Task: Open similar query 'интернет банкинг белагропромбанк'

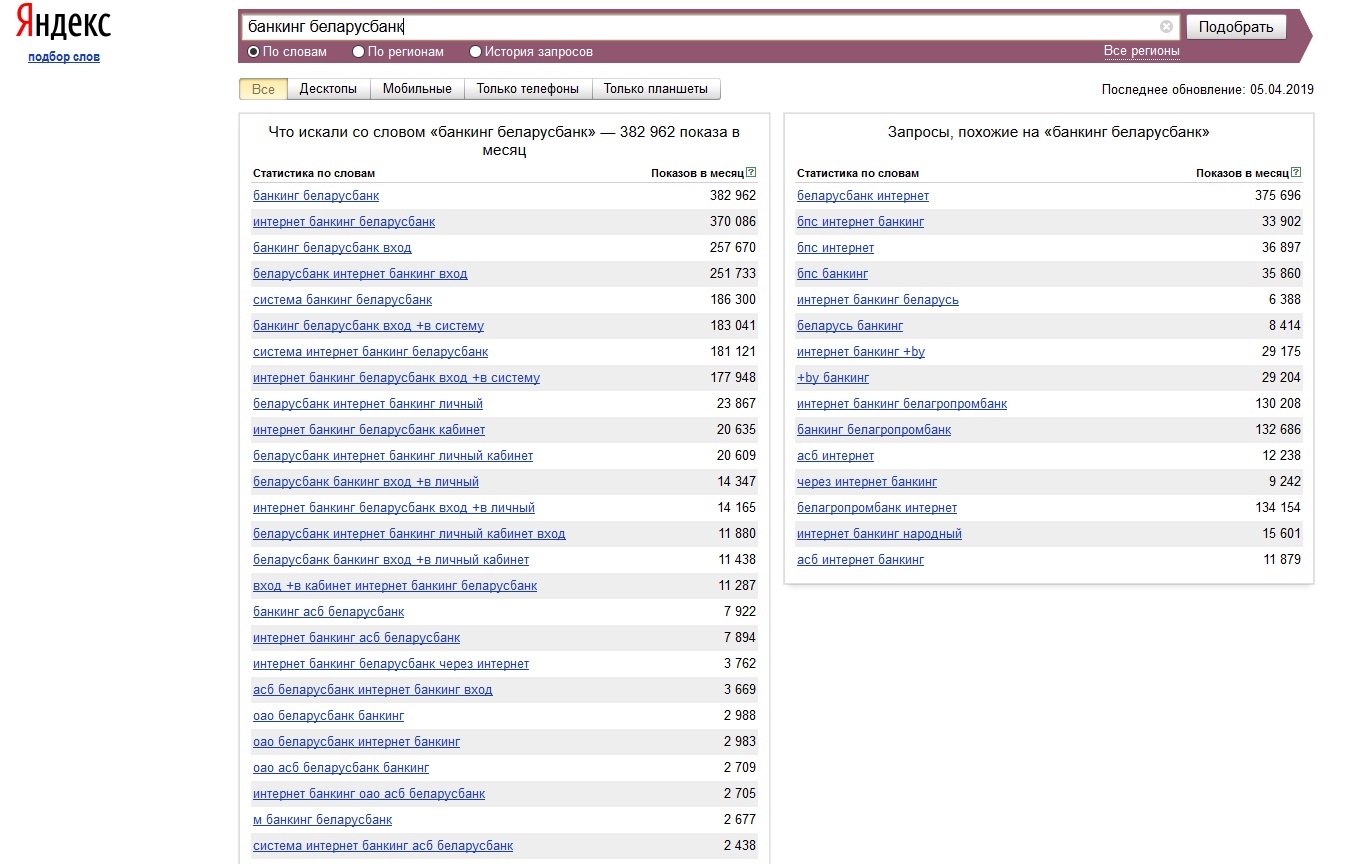Action: pyautogui.click(x=902, y=404)
